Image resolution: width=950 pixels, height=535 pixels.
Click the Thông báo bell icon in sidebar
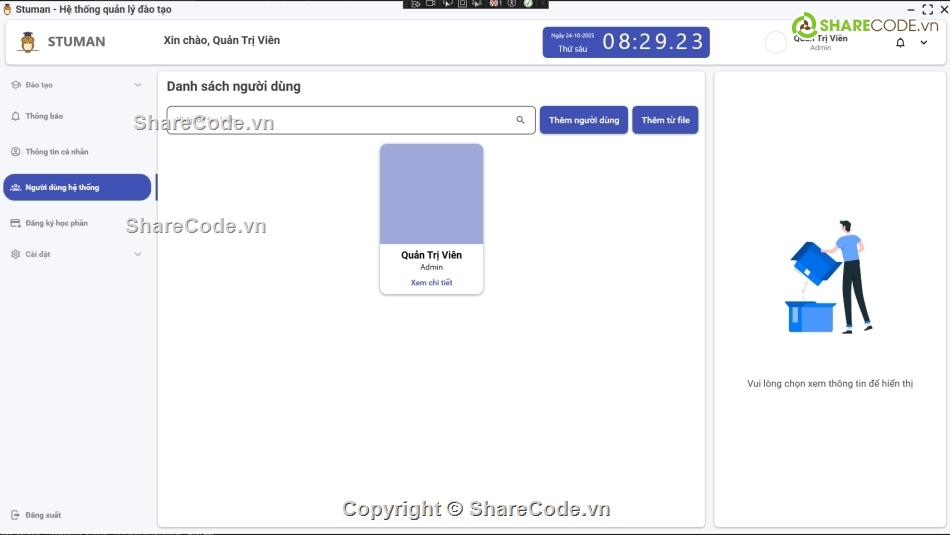(15, 116)
